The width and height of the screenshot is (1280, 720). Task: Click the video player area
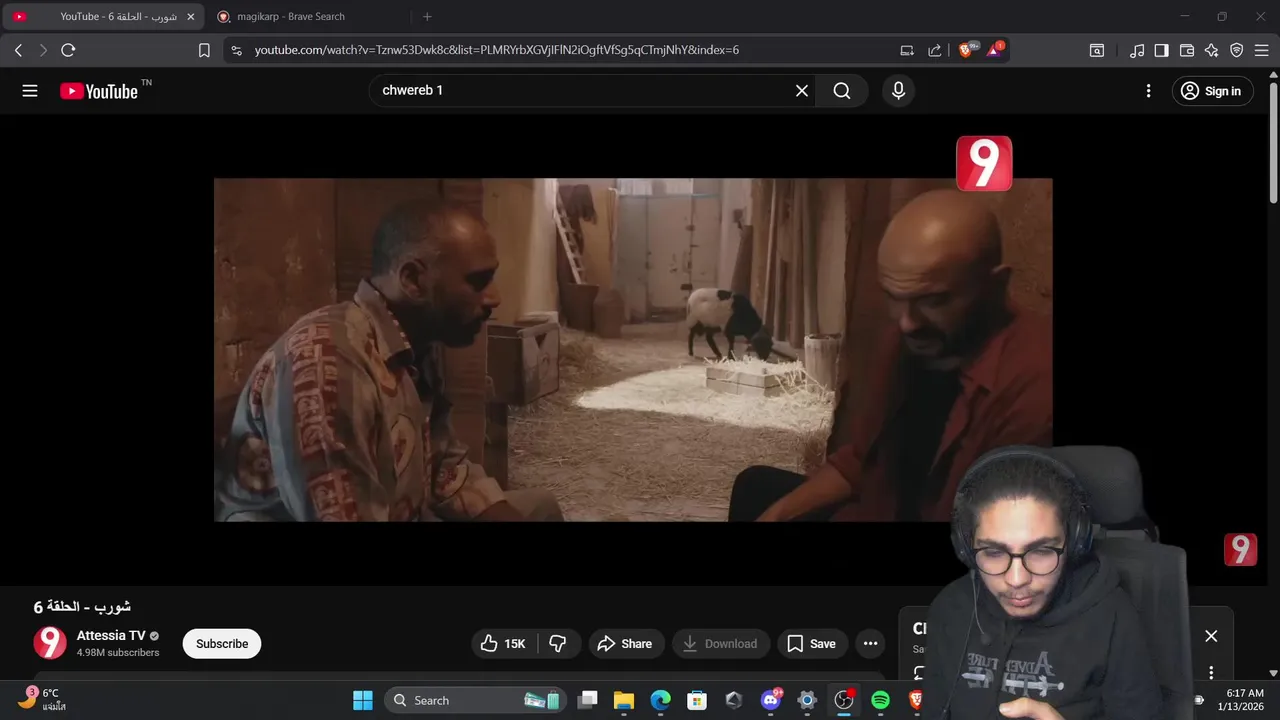point(633,350)
